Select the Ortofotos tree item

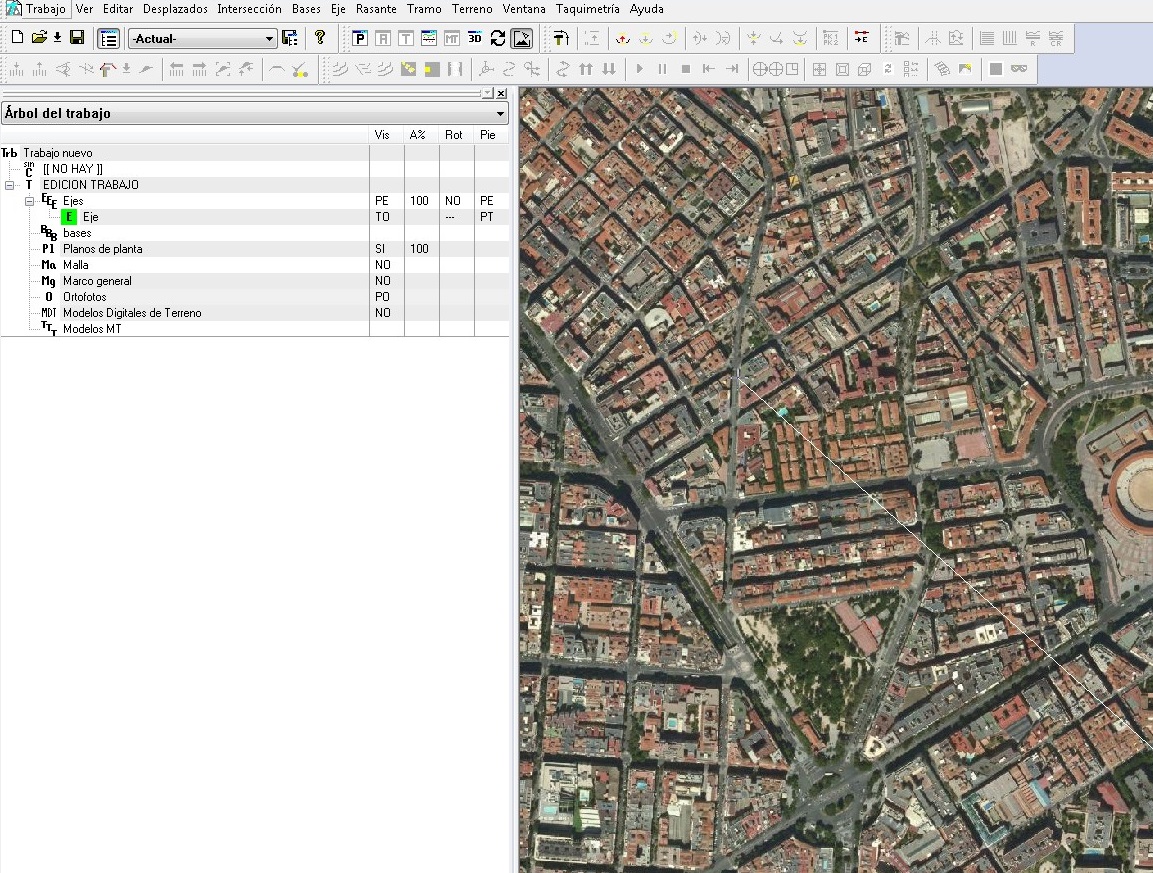[x=85, y=297]
